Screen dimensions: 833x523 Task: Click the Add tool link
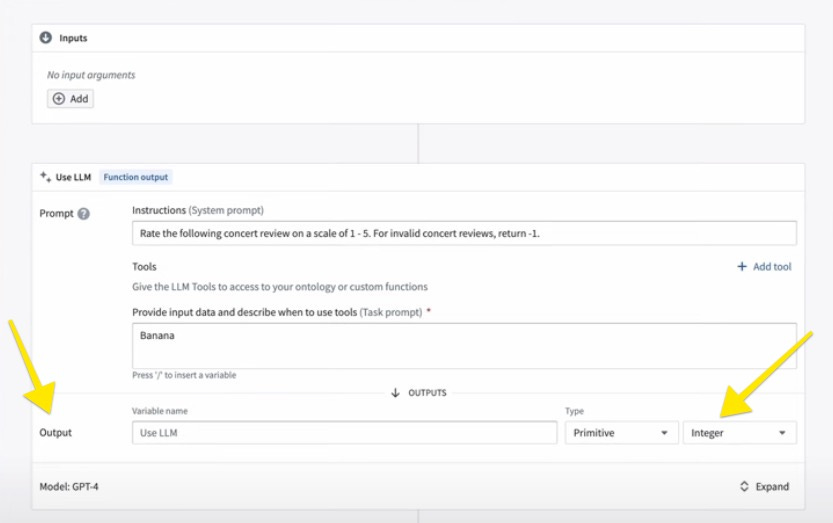[x=764, y=267]
